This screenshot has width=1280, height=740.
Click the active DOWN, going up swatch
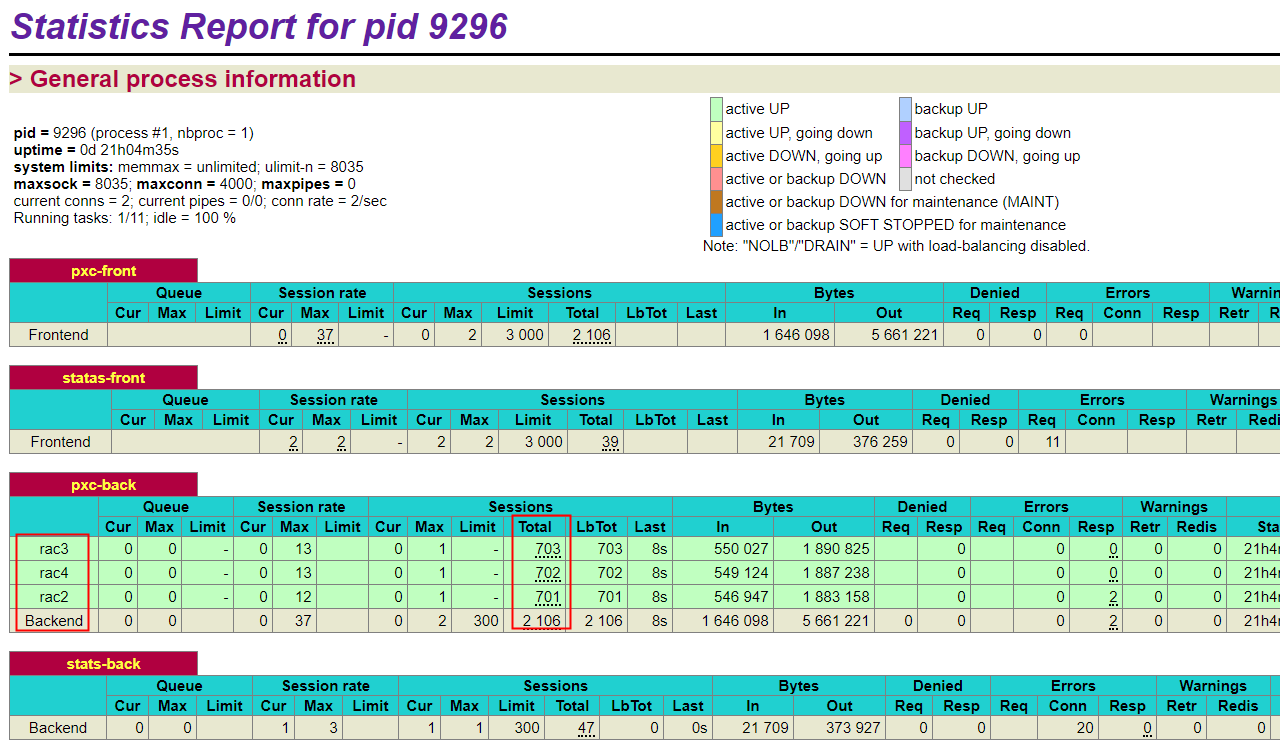pyautogui.click(x=716, y=155)
